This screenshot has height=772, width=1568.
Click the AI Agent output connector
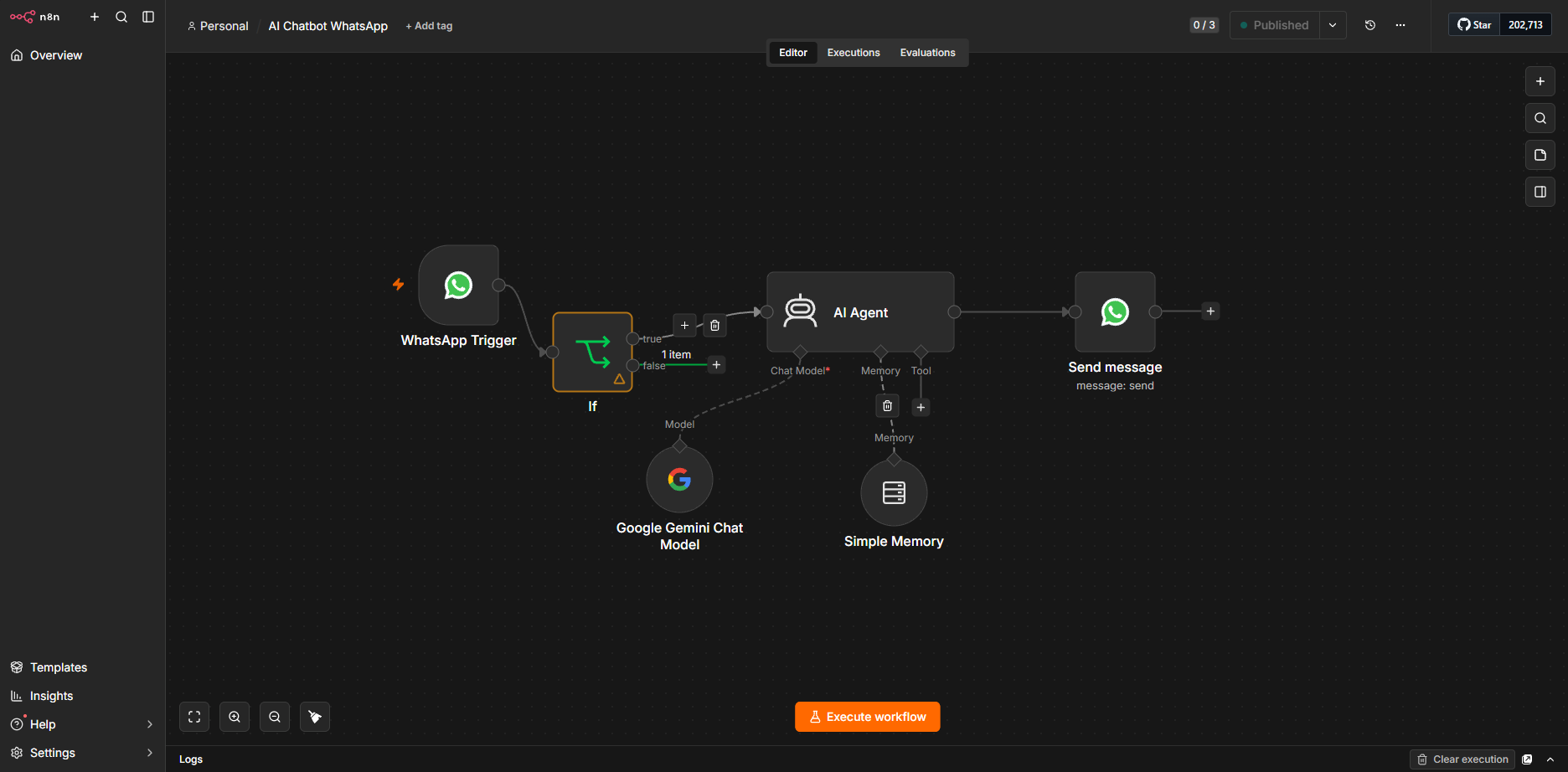pyautogui.click(x=954, y=311)
